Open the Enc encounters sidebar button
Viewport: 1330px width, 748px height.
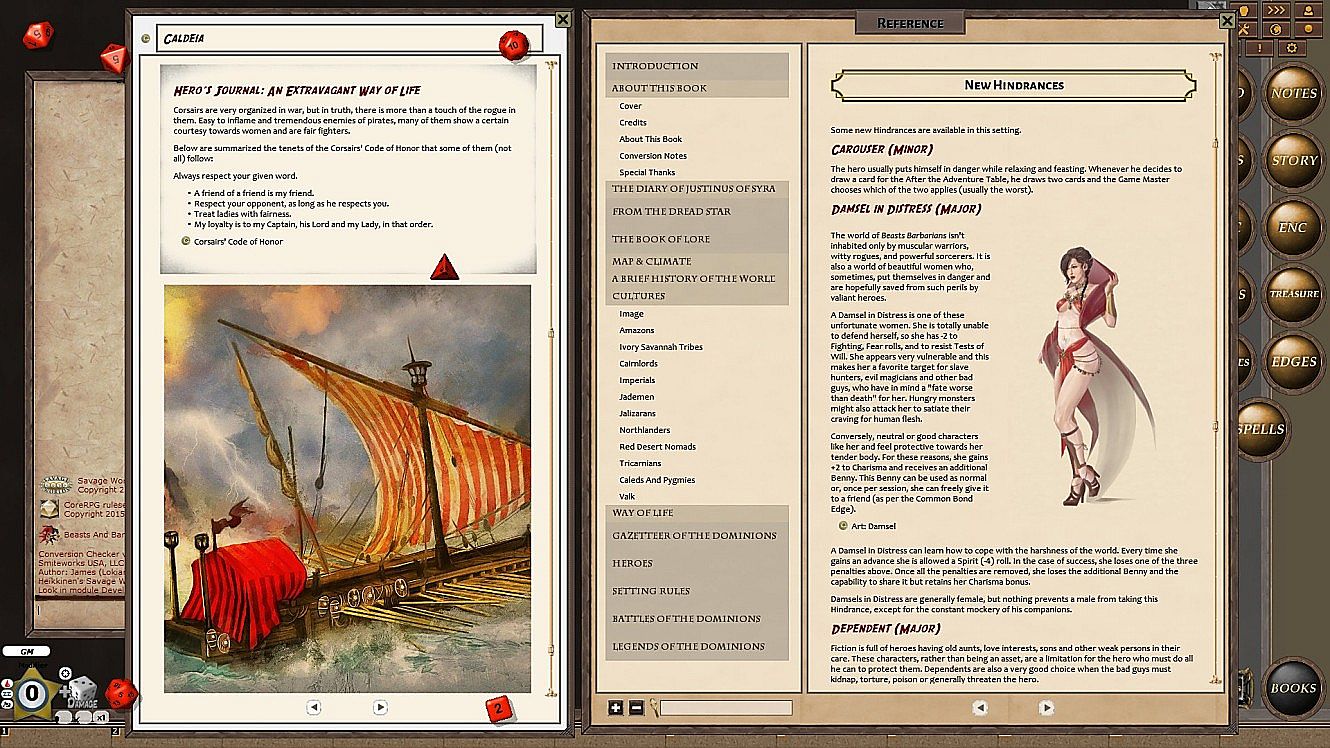[1293, 228]
